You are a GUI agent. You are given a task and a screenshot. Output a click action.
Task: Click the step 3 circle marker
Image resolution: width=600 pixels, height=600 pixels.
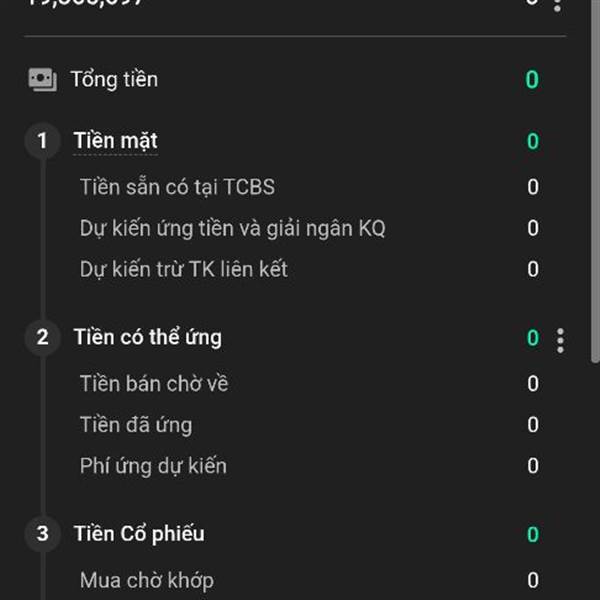tap(42, 534)
